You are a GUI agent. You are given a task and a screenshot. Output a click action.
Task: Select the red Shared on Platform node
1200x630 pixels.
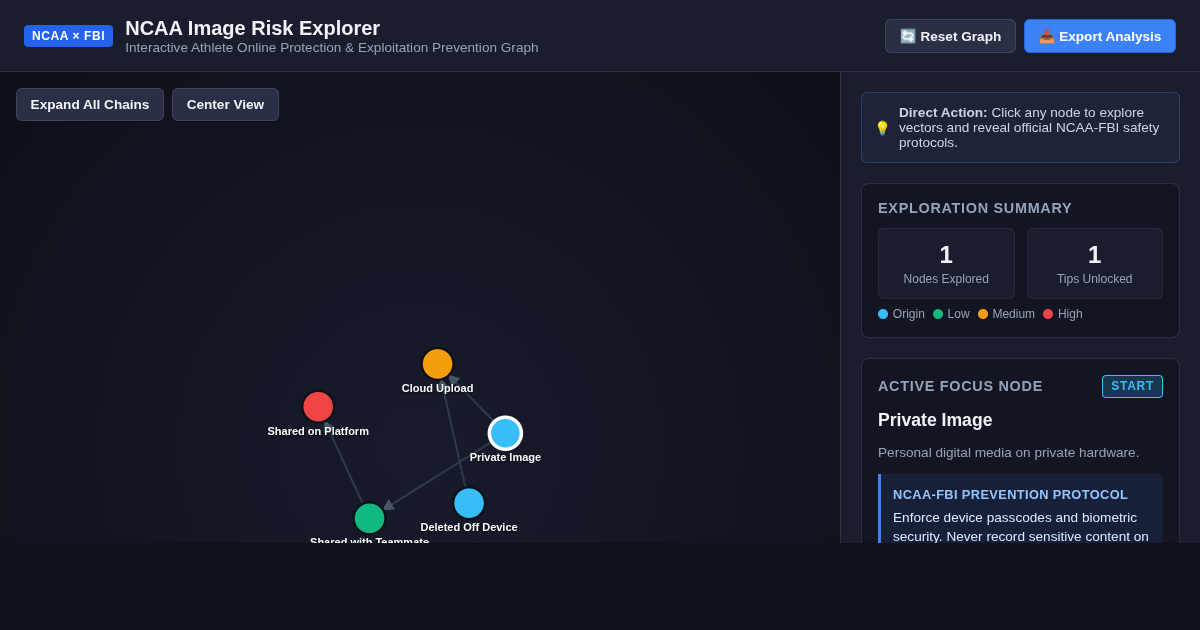tap(318, 407)
